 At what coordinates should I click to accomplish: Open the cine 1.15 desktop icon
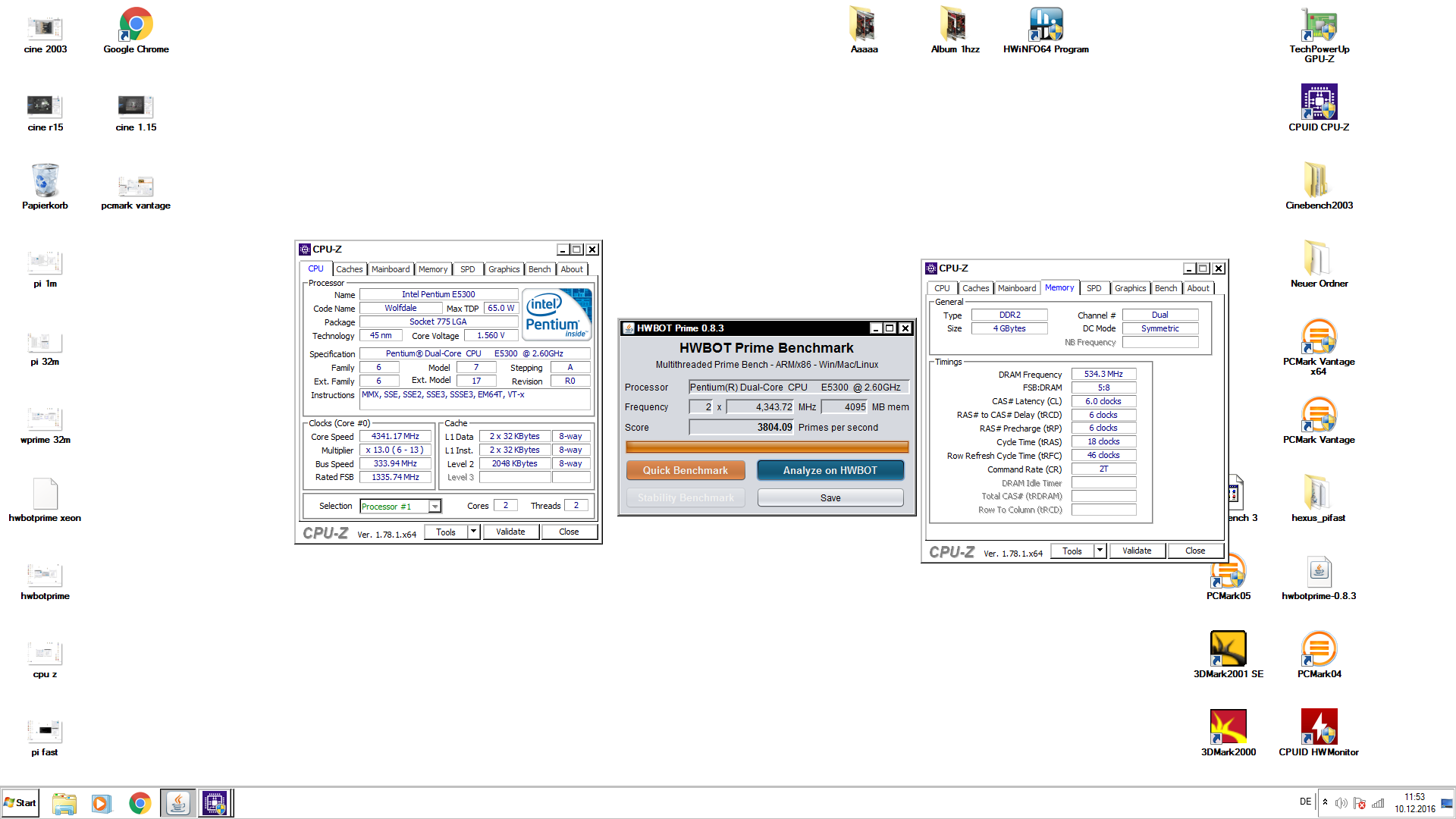click(136, 111)
